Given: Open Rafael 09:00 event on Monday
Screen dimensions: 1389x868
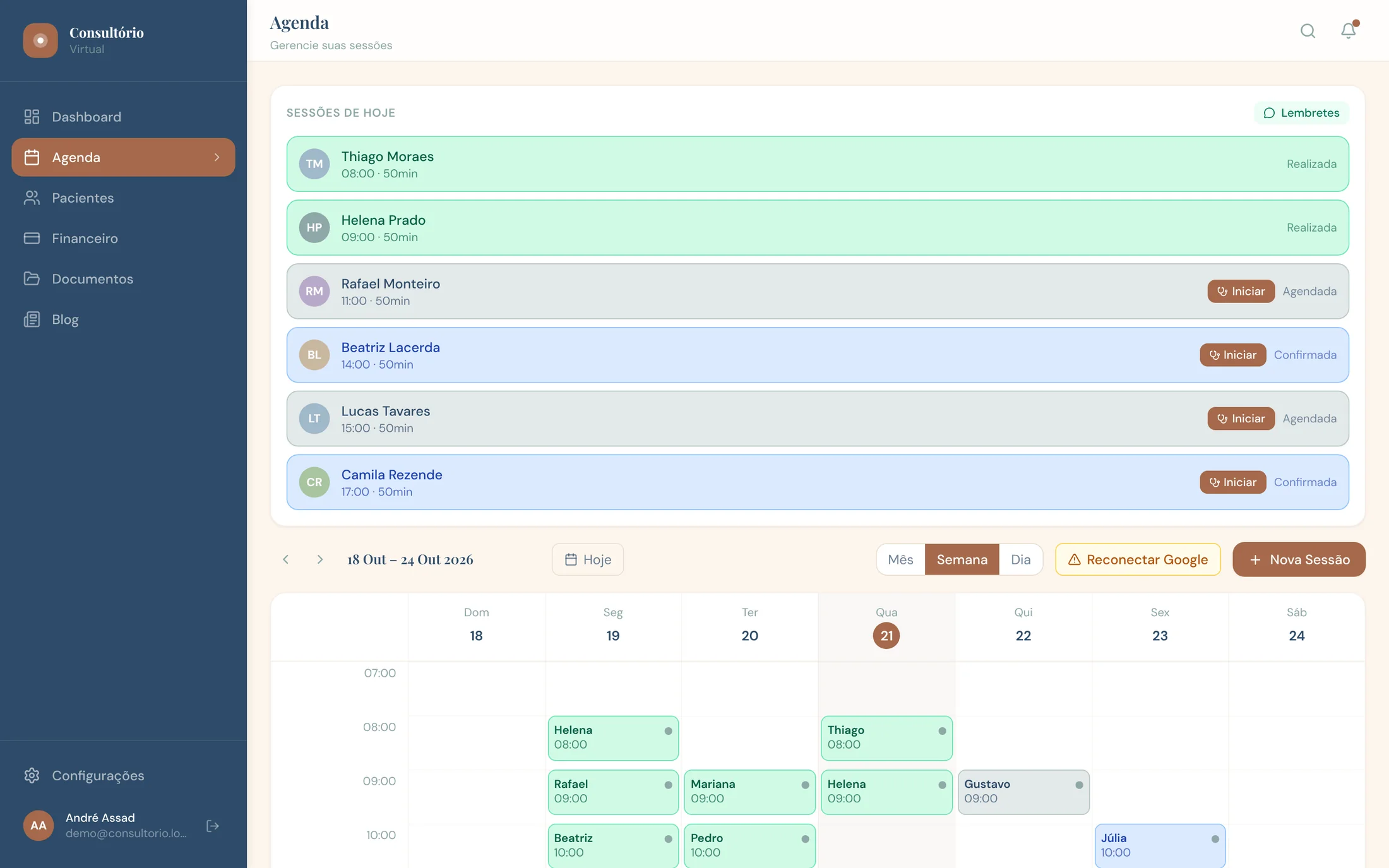Looking at the screenshot, I should 613,792.
